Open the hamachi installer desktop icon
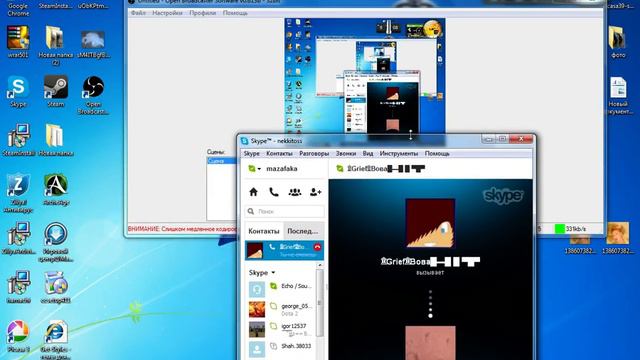 coord(18,287)
